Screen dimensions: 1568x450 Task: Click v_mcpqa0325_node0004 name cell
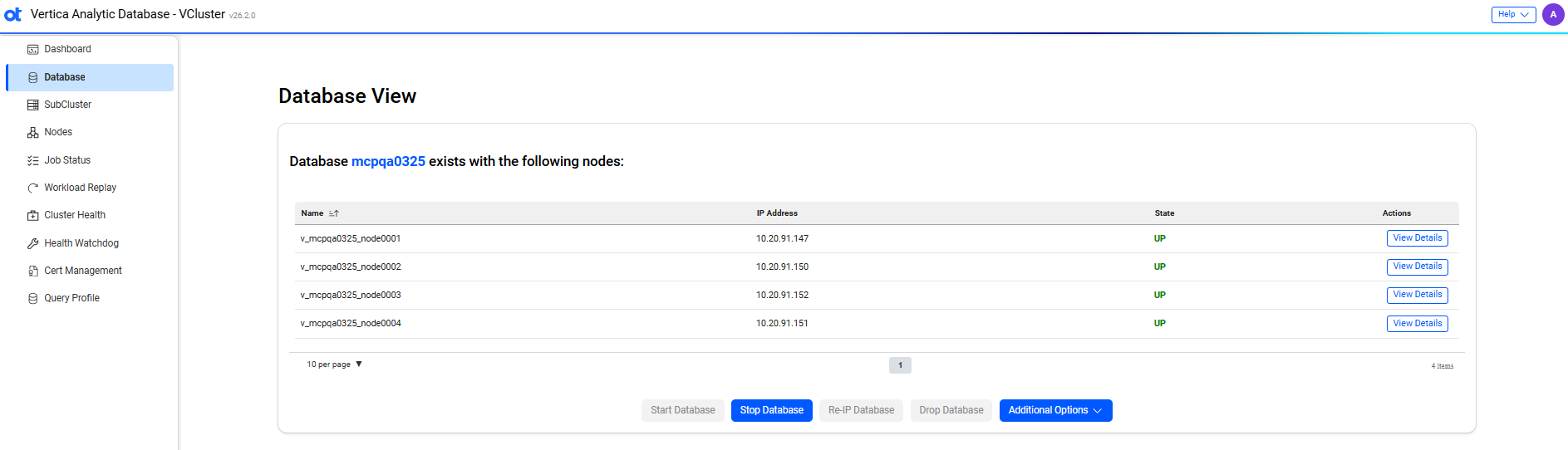pos(351,323)
